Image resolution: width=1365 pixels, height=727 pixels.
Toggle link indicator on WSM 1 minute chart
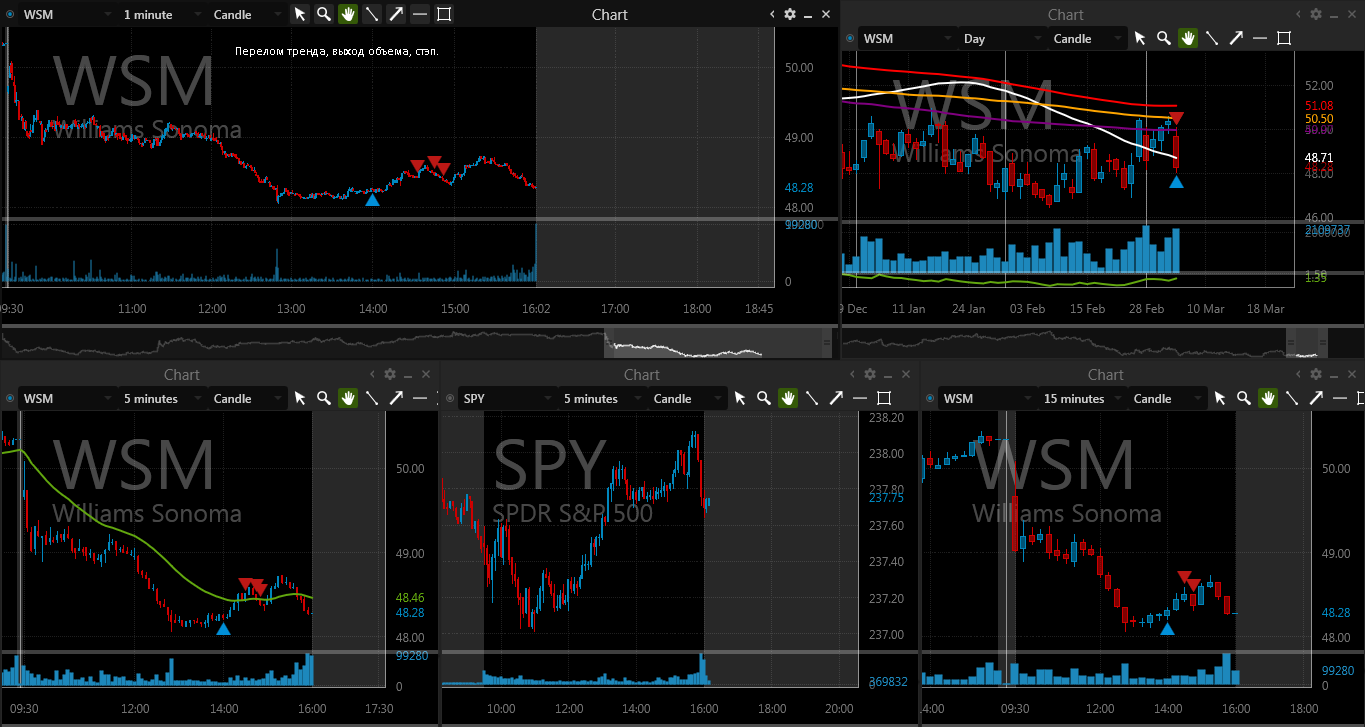[x=10, y=15]
